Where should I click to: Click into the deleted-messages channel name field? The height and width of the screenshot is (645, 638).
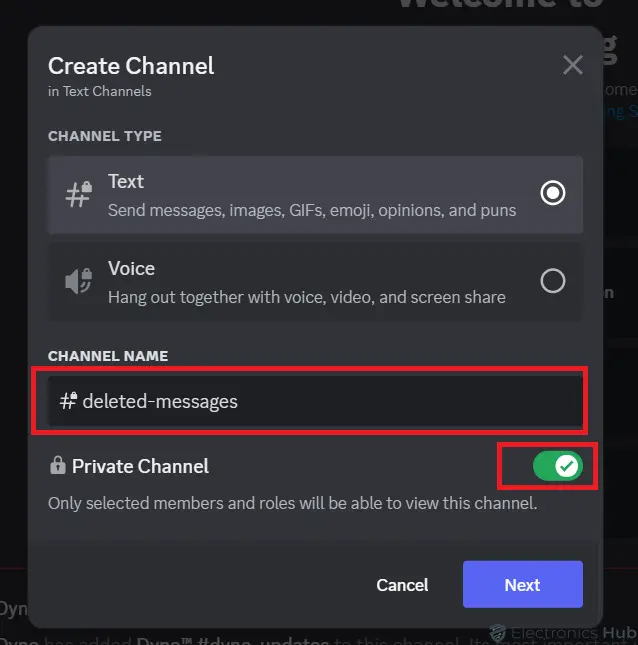(x=315, y=401)
